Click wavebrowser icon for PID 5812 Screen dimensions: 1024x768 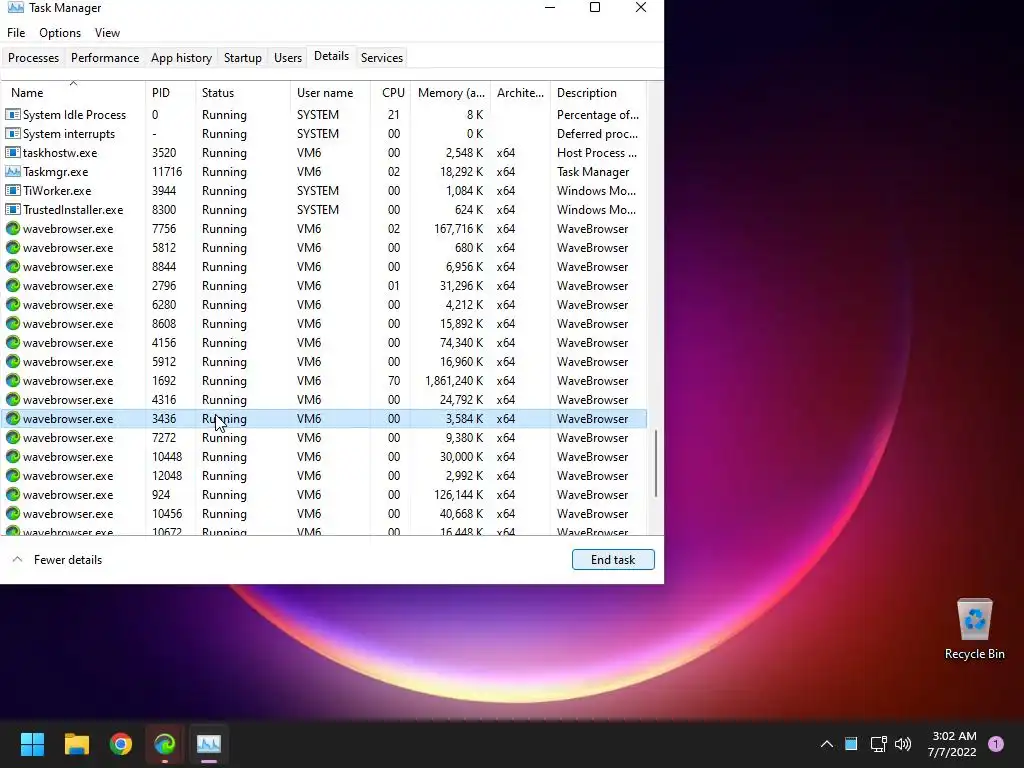(12, 248)
